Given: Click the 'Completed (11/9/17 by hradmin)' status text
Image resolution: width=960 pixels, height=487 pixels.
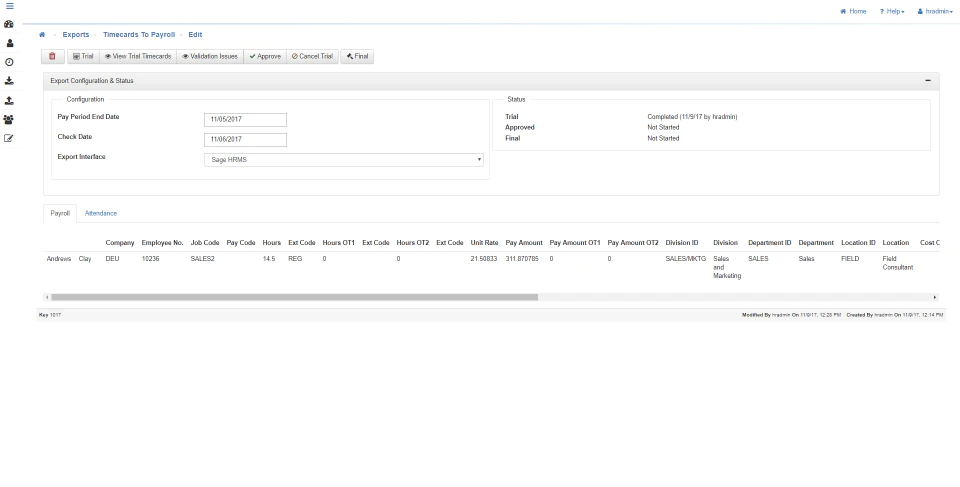Looking at the screenshot, I should coord(692,117).
